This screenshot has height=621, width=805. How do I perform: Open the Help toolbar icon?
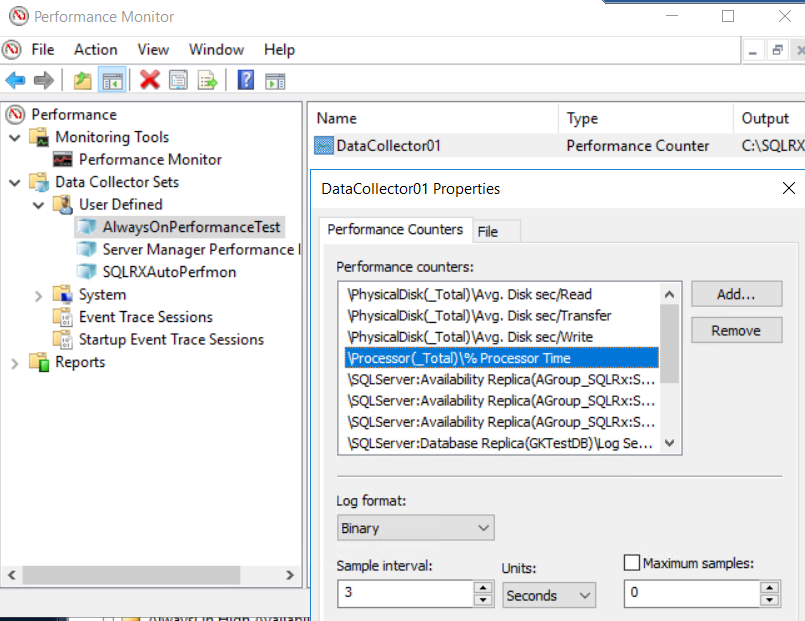(x=246, y=80)
